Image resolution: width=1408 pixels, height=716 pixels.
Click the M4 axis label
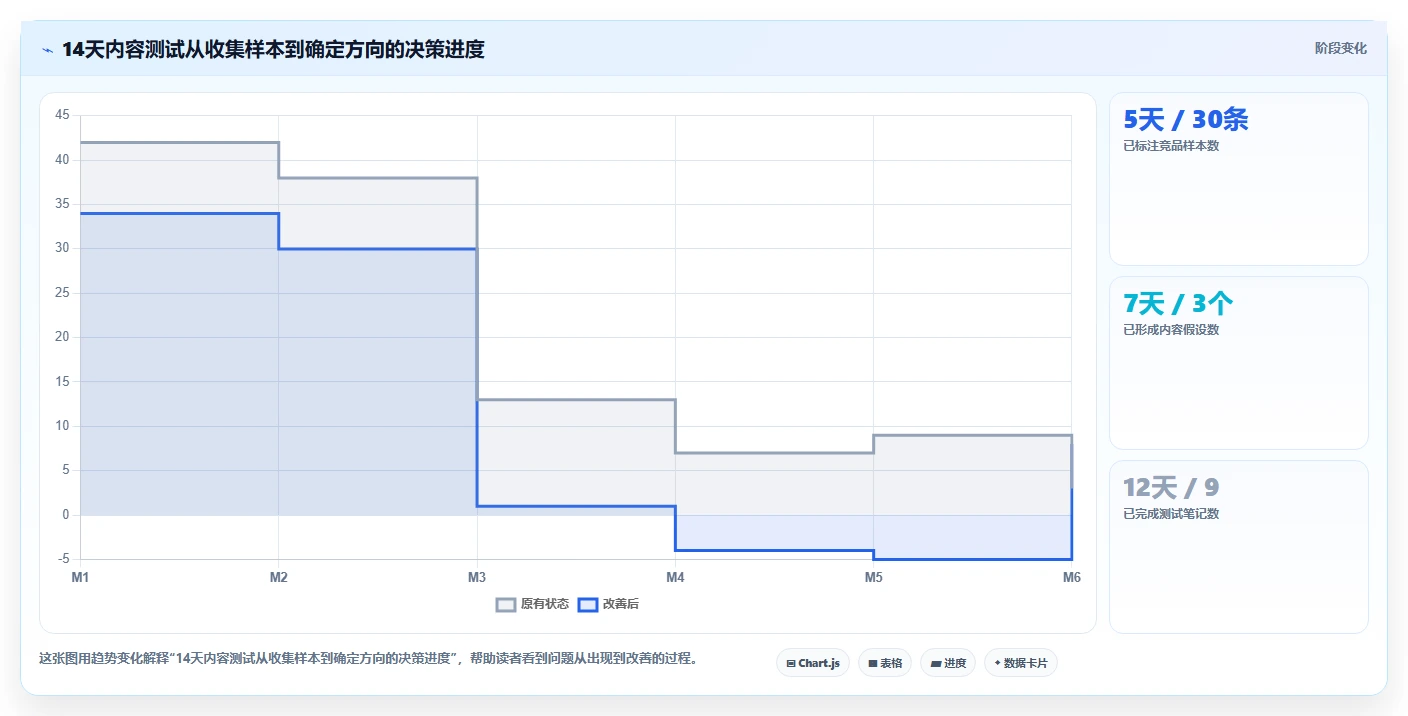675,577
